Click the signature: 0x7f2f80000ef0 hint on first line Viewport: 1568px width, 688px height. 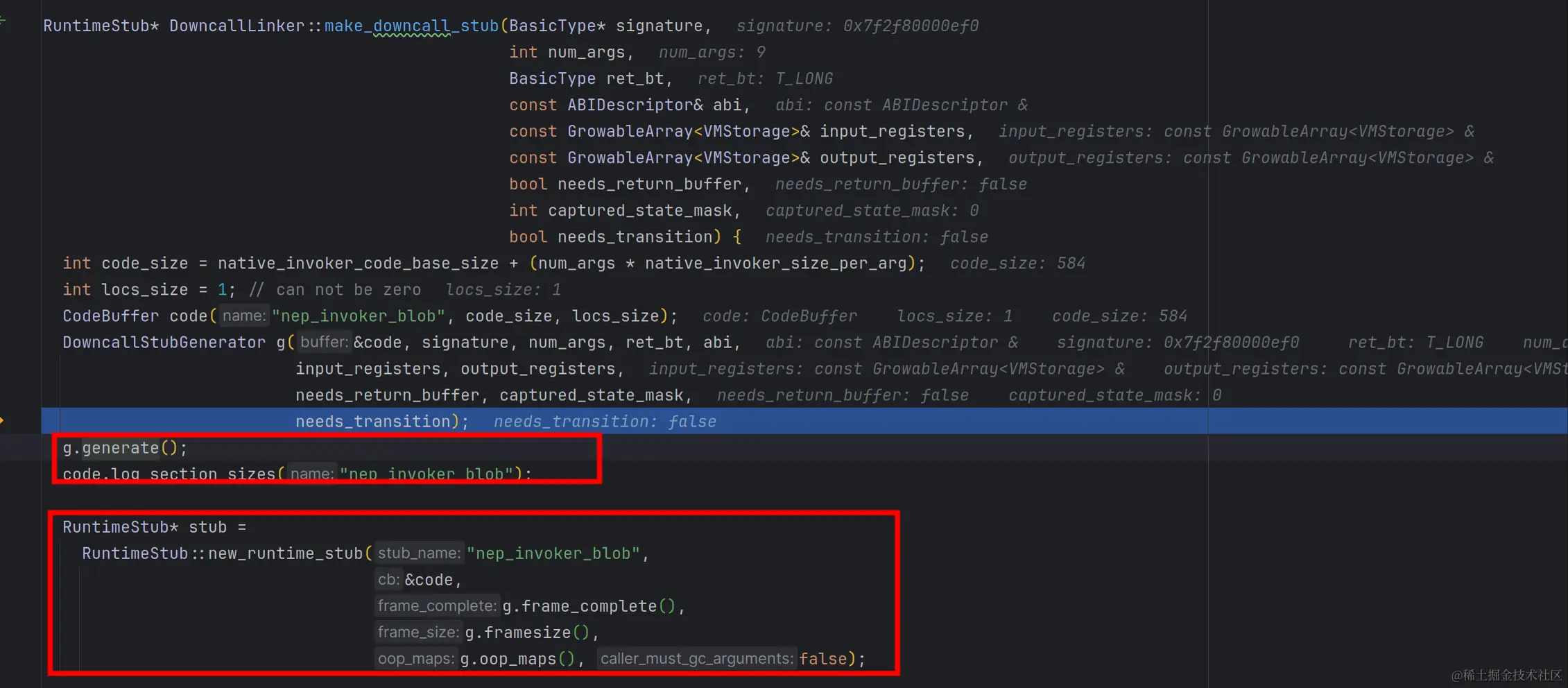(x=857, y=26)
